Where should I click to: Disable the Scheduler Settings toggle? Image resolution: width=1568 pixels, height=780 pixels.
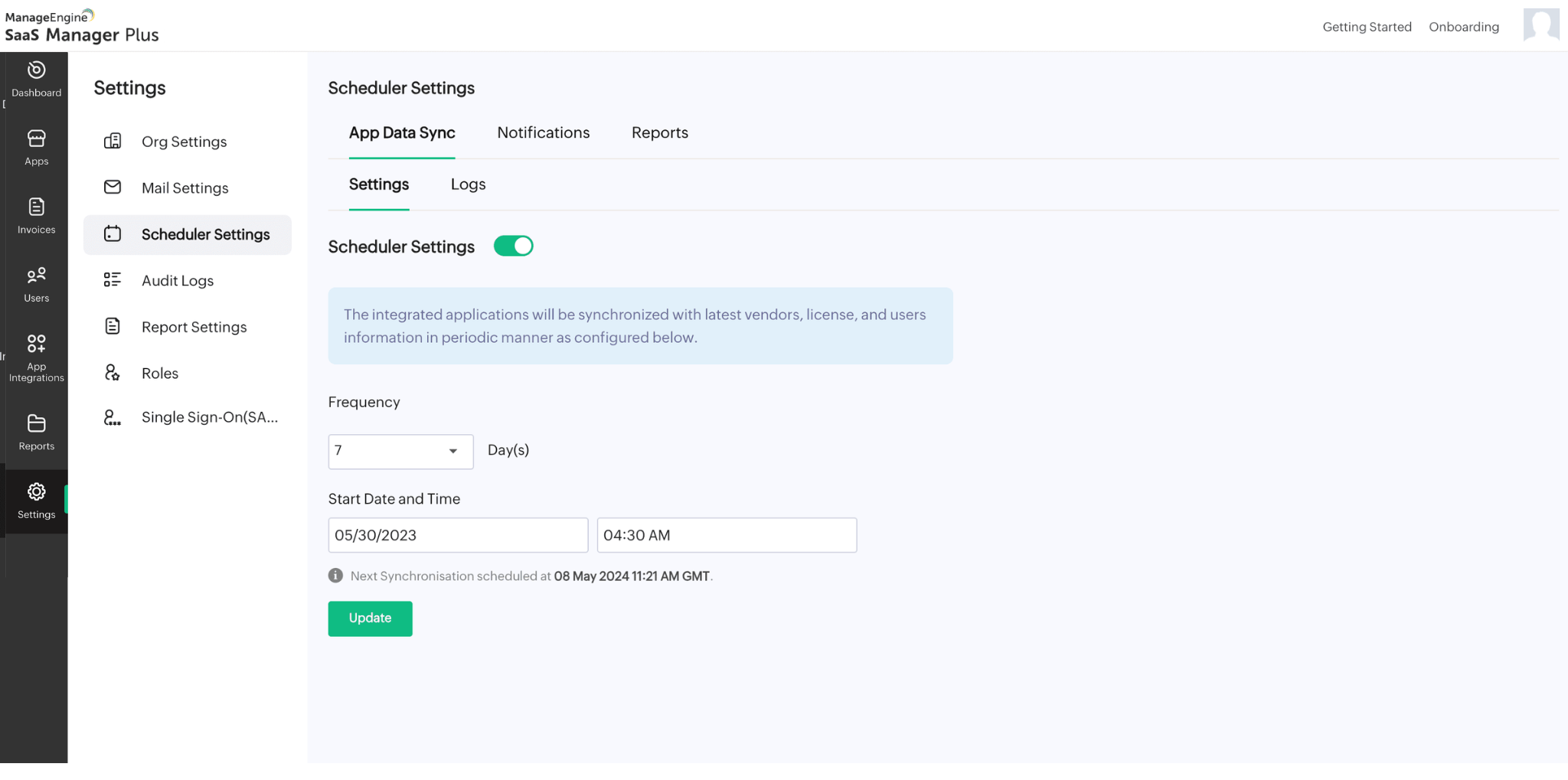click(513, 246)
